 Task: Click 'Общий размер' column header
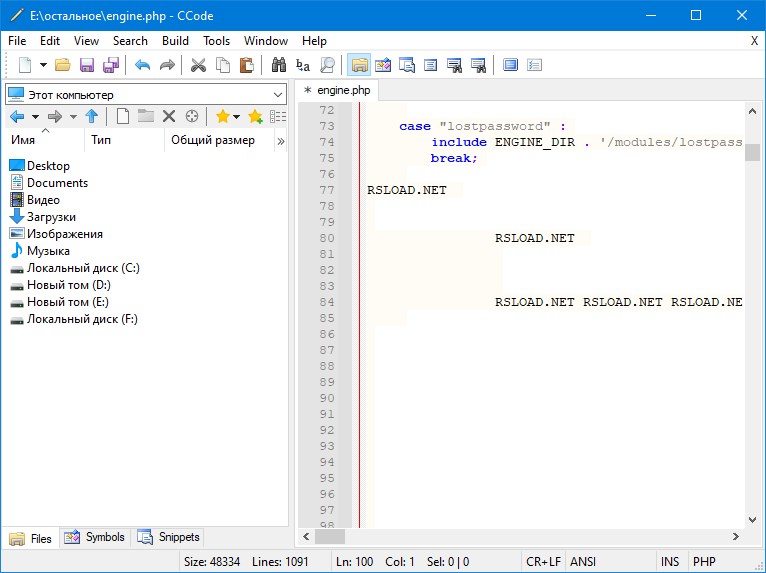click(x=212, y=141)
